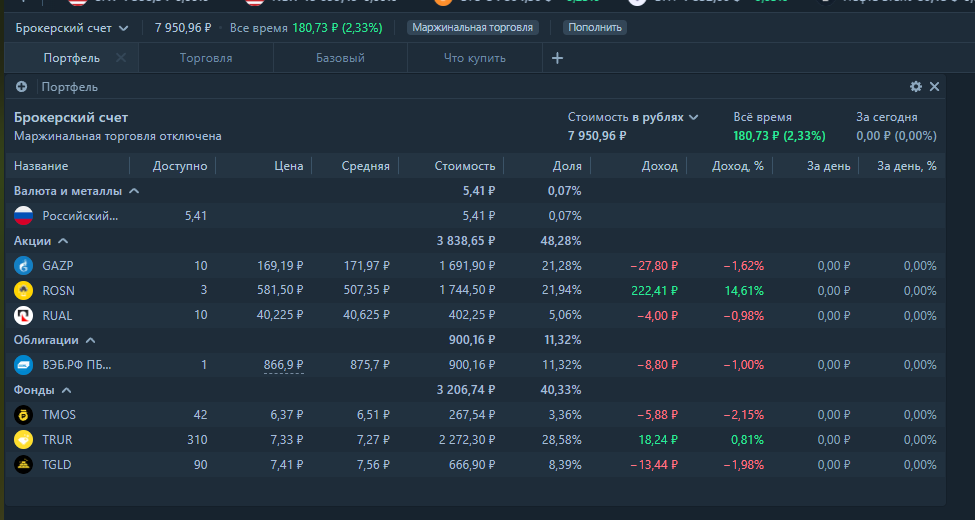Screen dimensions: 975x520
Task: Click the TMOS fund logo icon
Action: pos(23,415)
